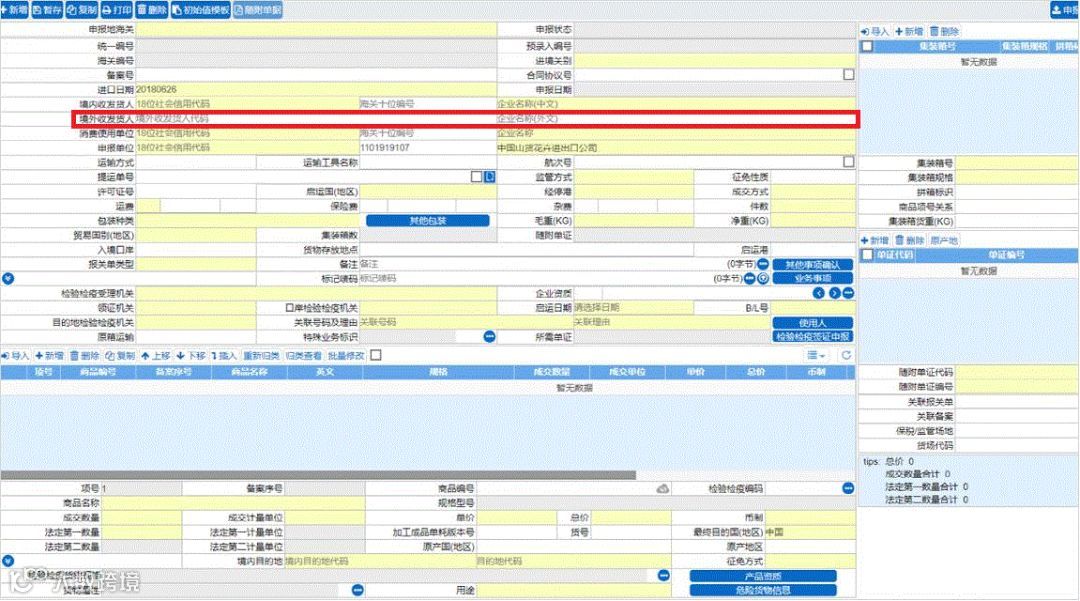Click the minus icon in 备注 row
Screen dimensions: 1080x601
763,264
